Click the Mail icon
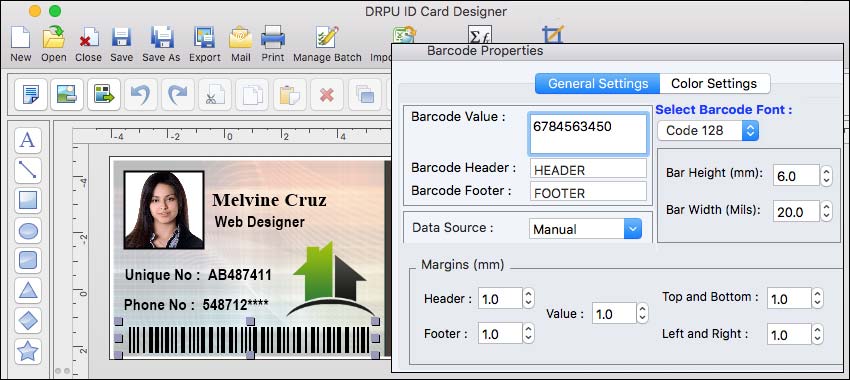Viewport: 850px width, 380px height. click(240, 37)
